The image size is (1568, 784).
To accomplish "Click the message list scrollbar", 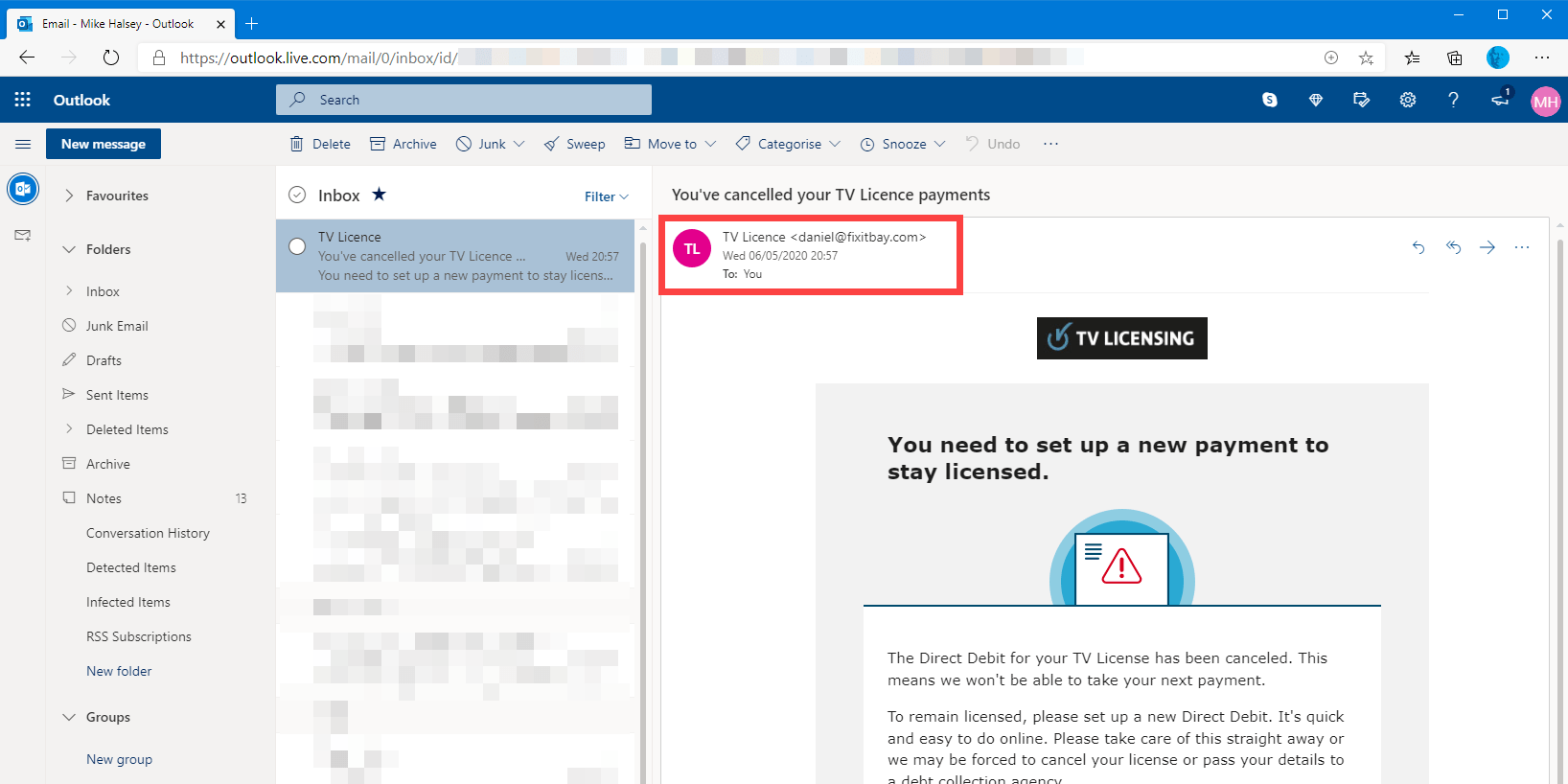I will coord(642,503).
